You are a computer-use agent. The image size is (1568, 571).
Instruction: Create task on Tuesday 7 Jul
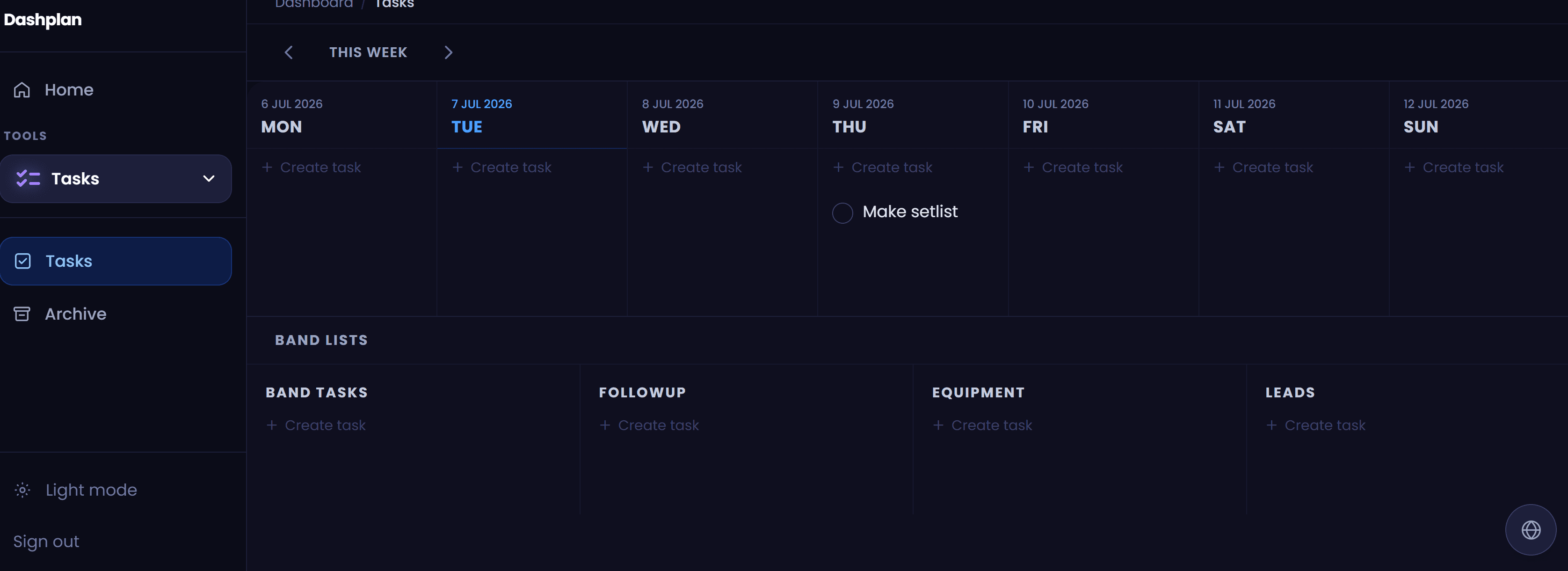(501, 167)
